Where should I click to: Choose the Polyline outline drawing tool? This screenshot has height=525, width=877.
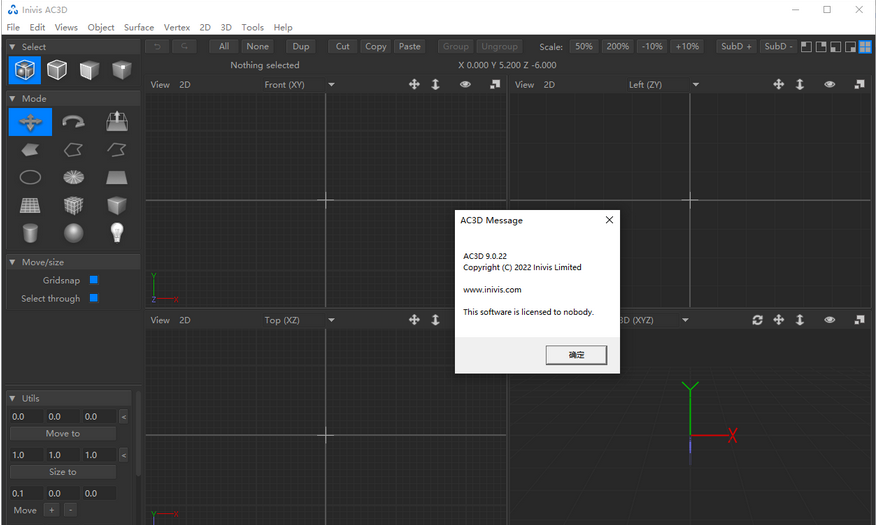coord(73,150)
